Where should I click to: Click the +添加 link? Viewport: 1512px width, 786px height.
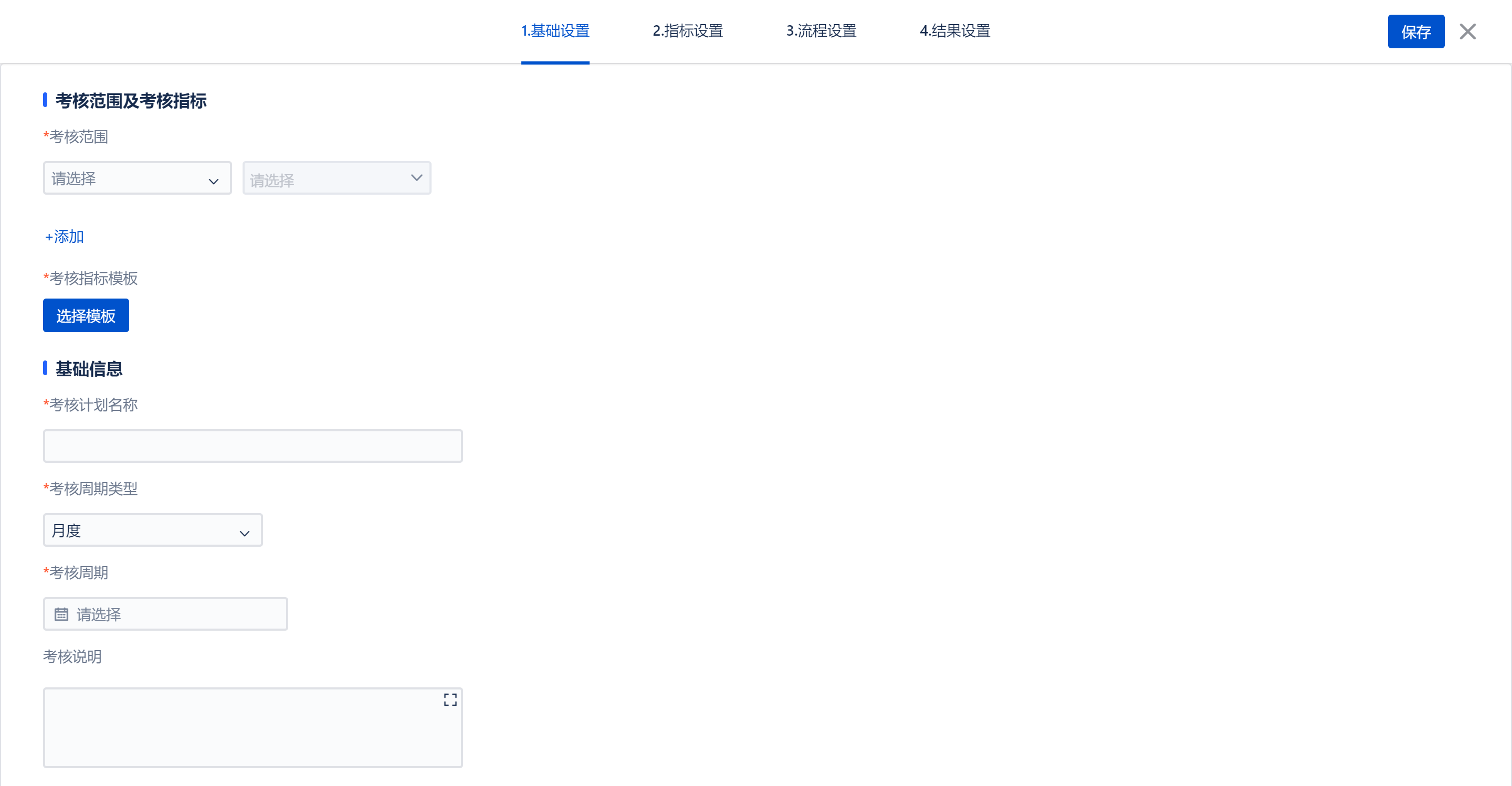(64, 237)
